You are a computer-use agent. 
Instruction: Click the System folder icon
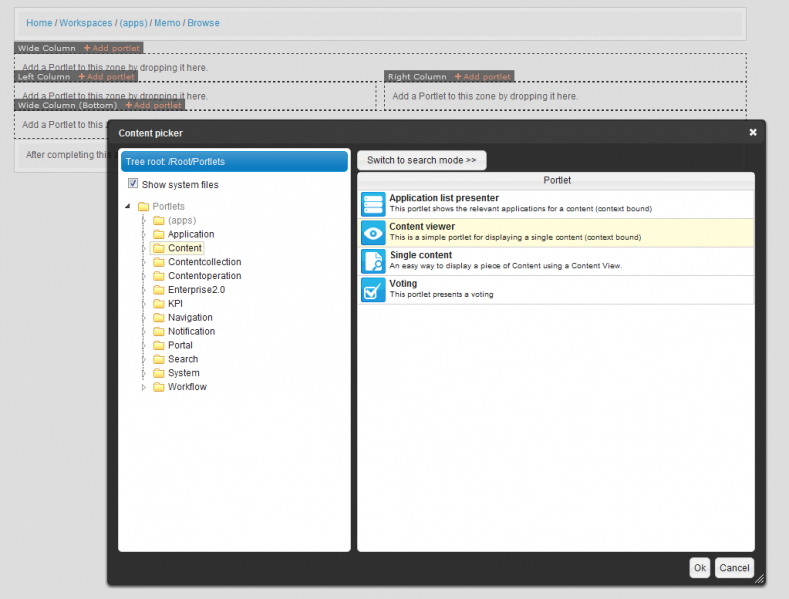[x=159, y=372]
